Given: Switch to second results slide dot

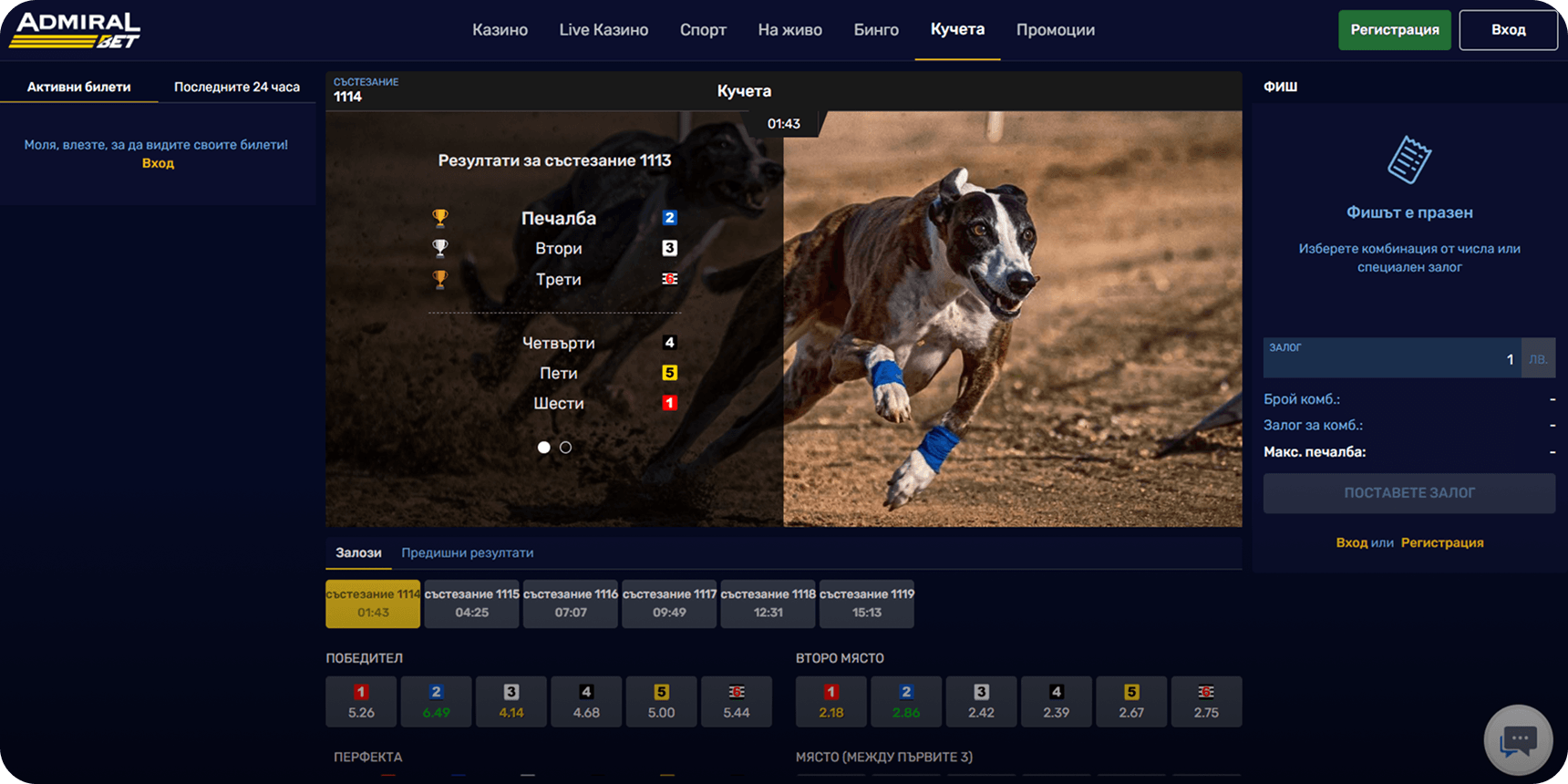Looking at the screenshot, I should click(566, 448).
